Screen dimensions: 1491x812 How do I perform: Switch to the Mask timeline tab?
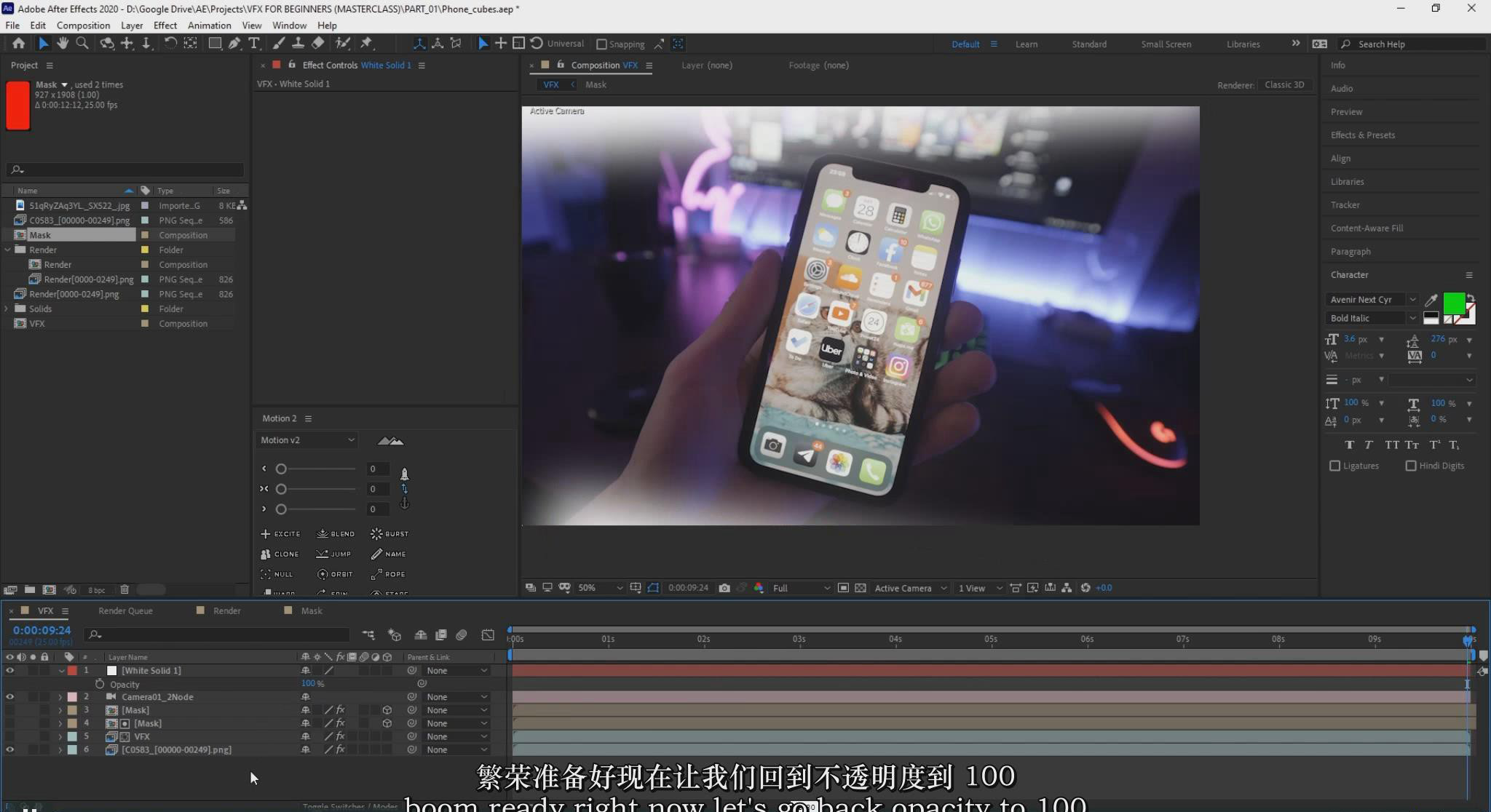tap(311, 611)
